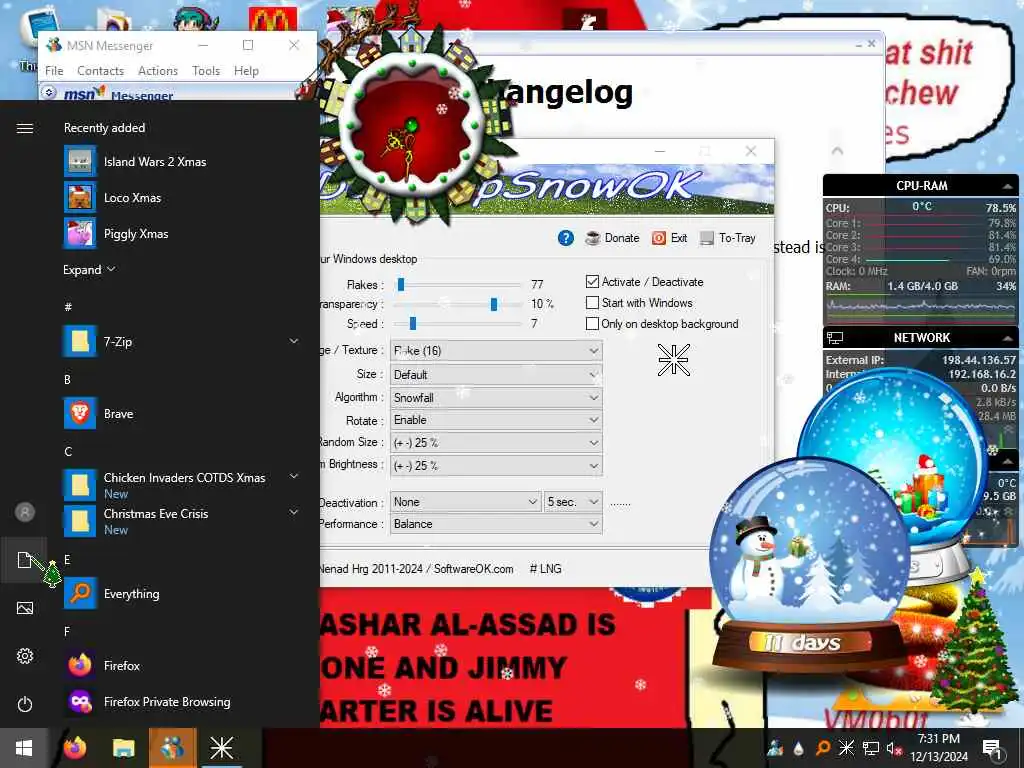Open Help menu in MSN Messenger

click(x=246, y=71)
